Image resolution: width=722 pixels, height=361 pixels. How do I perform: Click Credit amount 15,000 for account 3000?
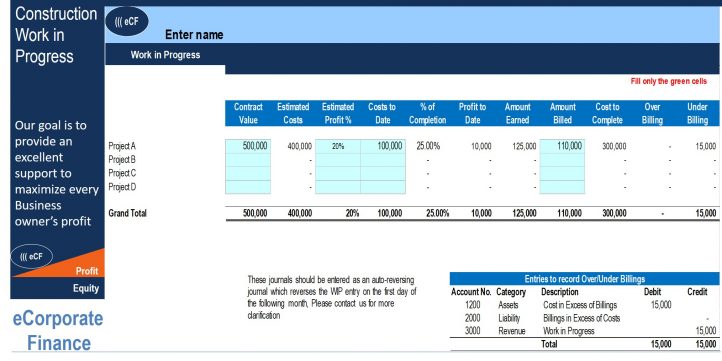706,331
